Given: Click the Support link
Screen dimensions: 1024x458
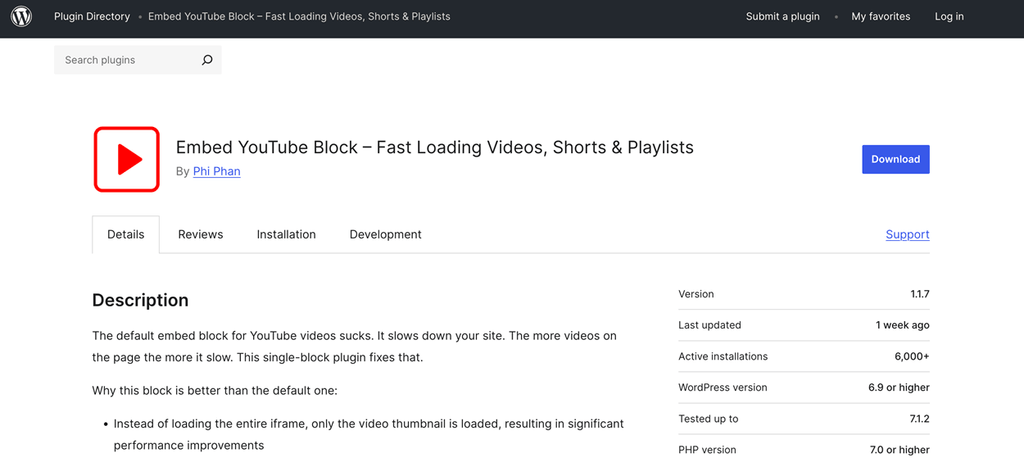Looking at the screenshot, I should (x=907, y=235).
